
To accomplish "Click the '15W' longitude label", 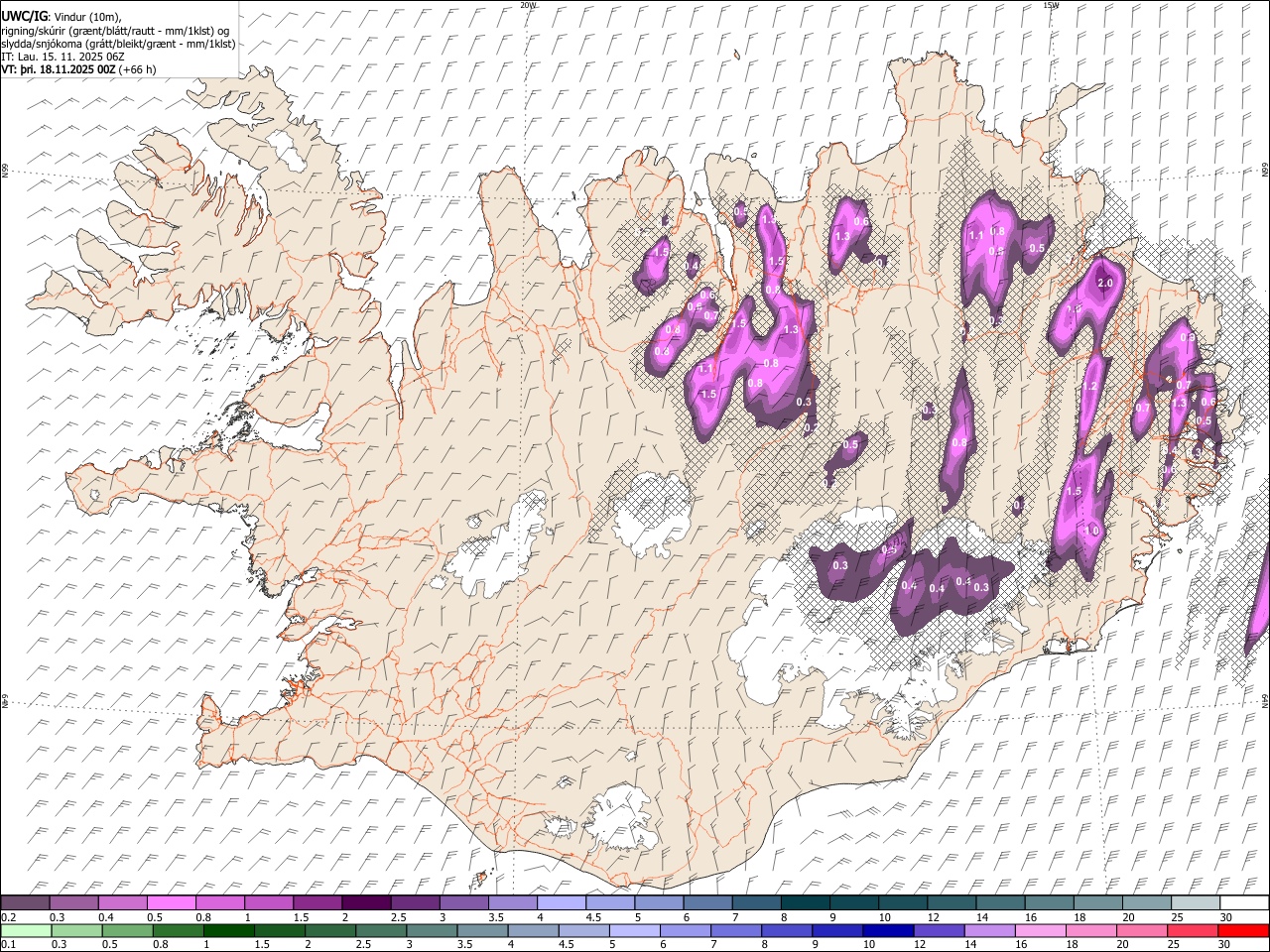I will pyautogui.click(x=1051, y=5).
